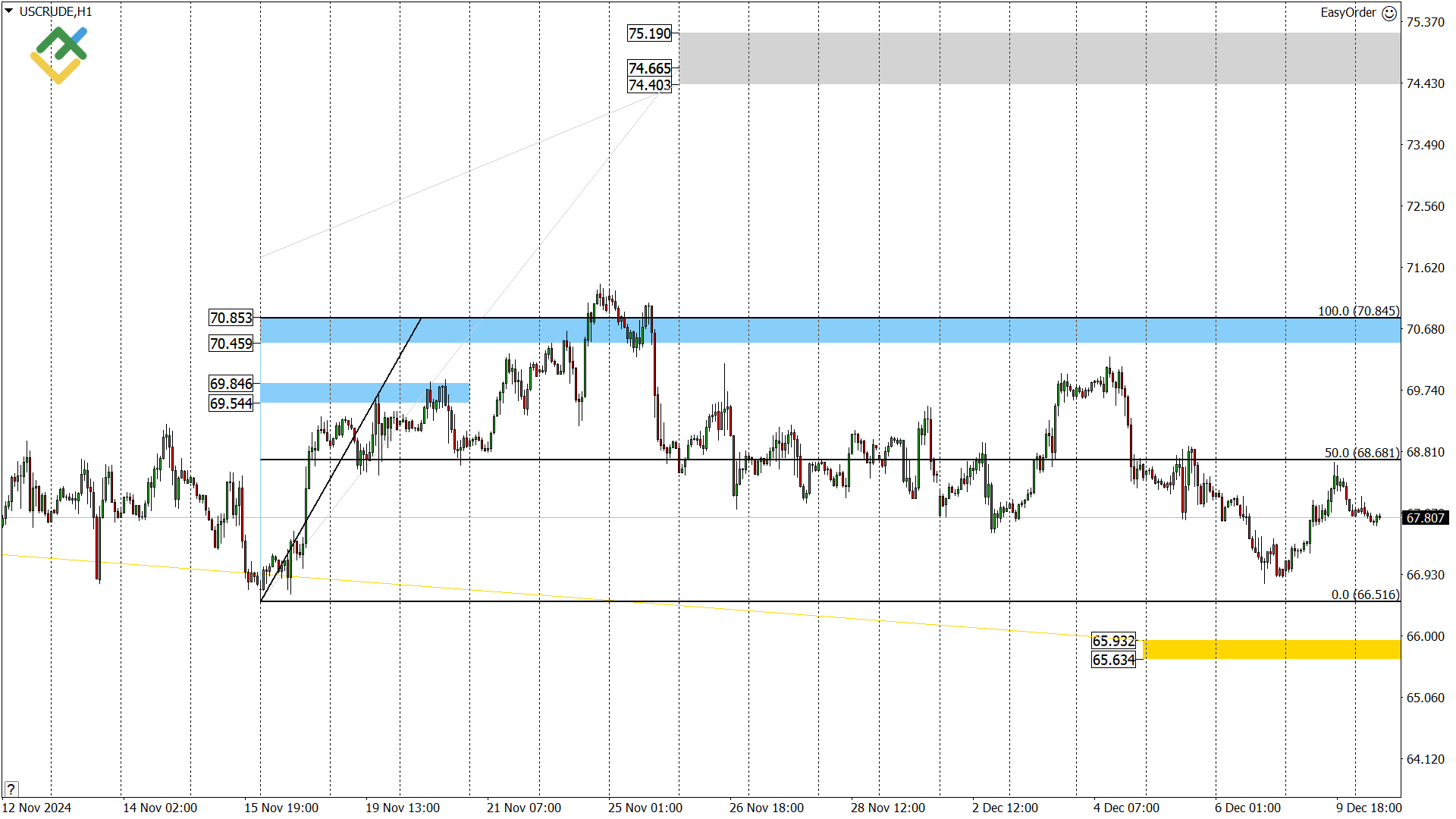Image resolution: width=1456 pixels, height=819 pixels.
Task: Click the 75.190 price label
Action: click(650, 33)
